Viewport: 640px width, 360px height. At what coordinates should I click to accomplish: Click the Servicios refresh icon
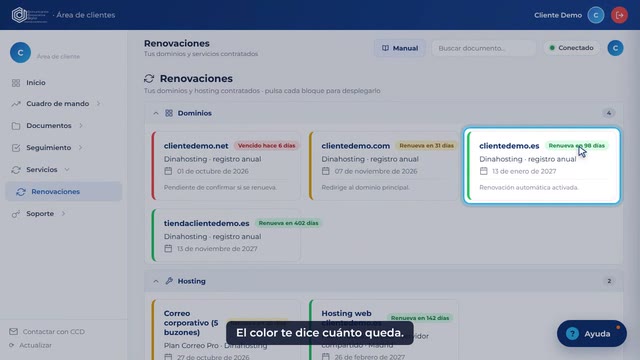16,170
